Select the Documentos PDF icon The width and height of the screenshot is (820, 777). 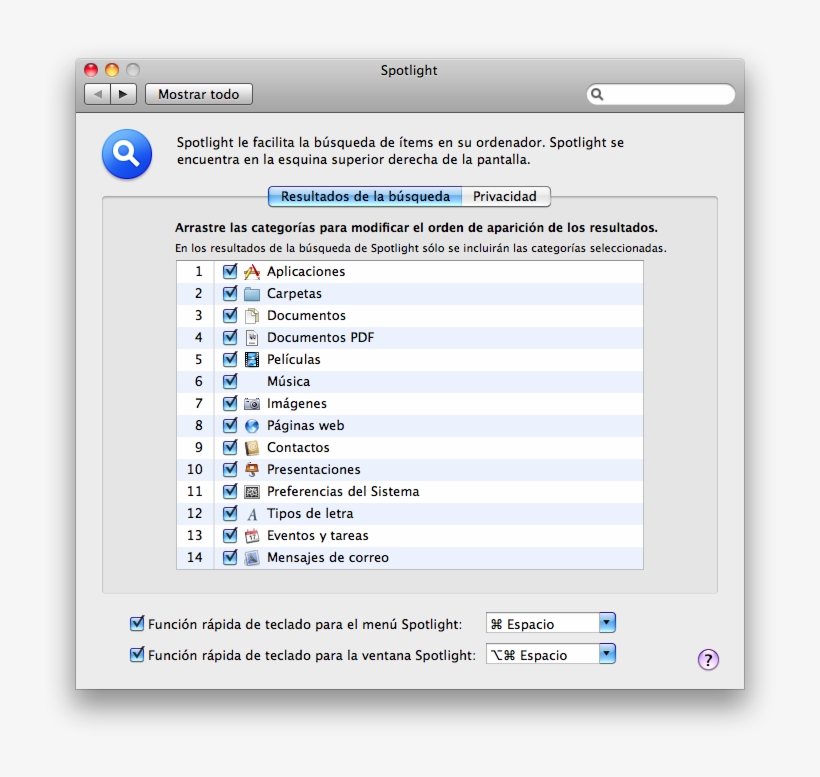(251, 337)
